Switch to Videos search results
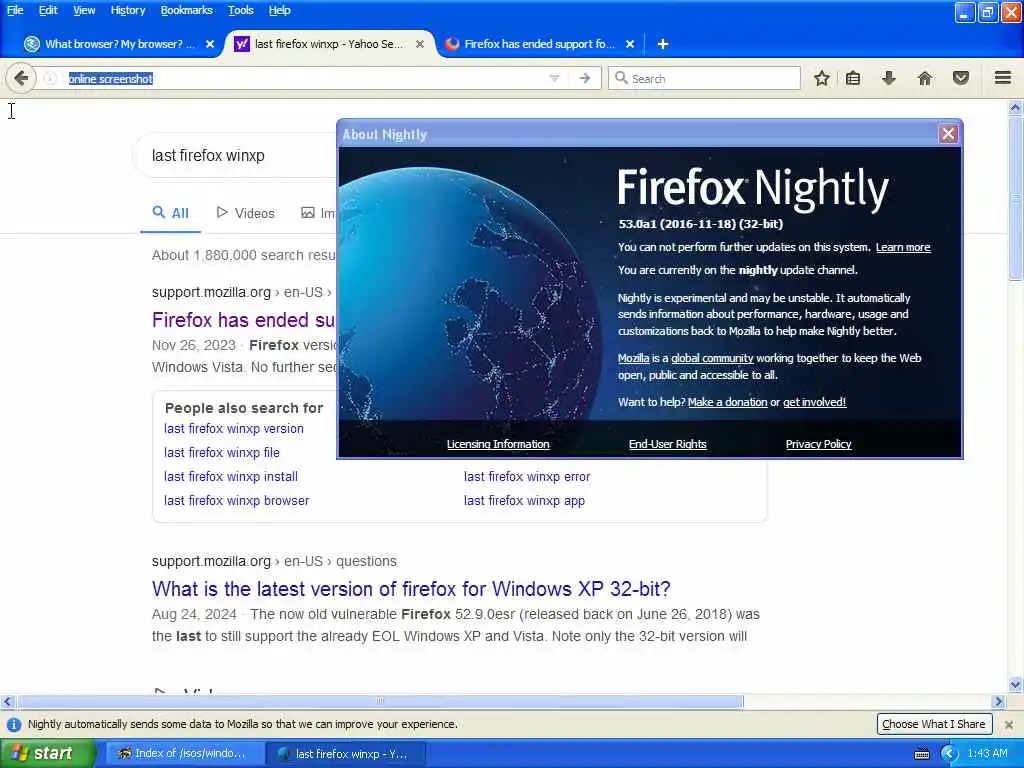1024x768 pixels. [x=246, y=213]
